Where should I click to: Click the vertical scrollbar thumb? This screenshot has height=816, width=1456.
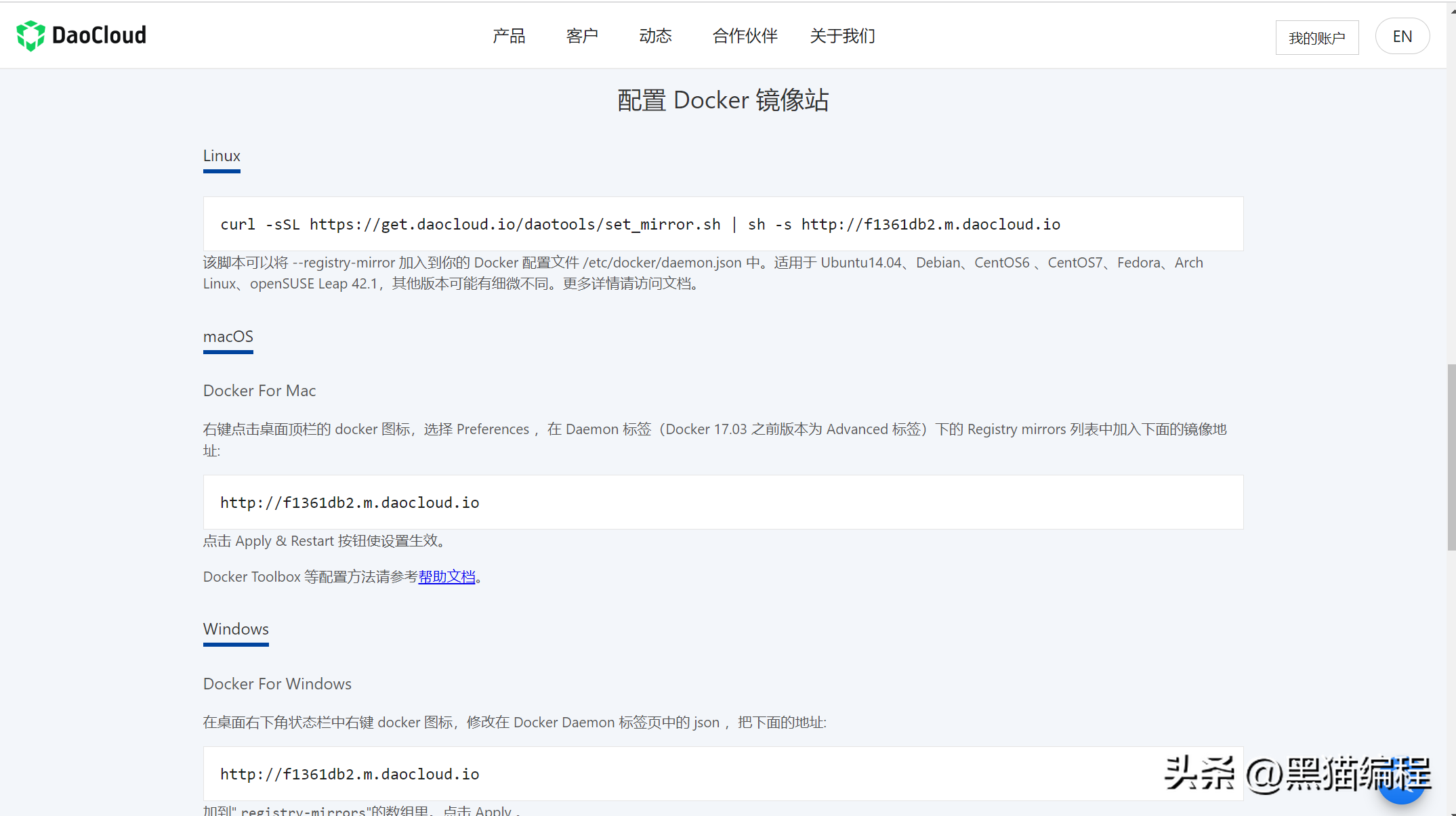pos(1451,457)
